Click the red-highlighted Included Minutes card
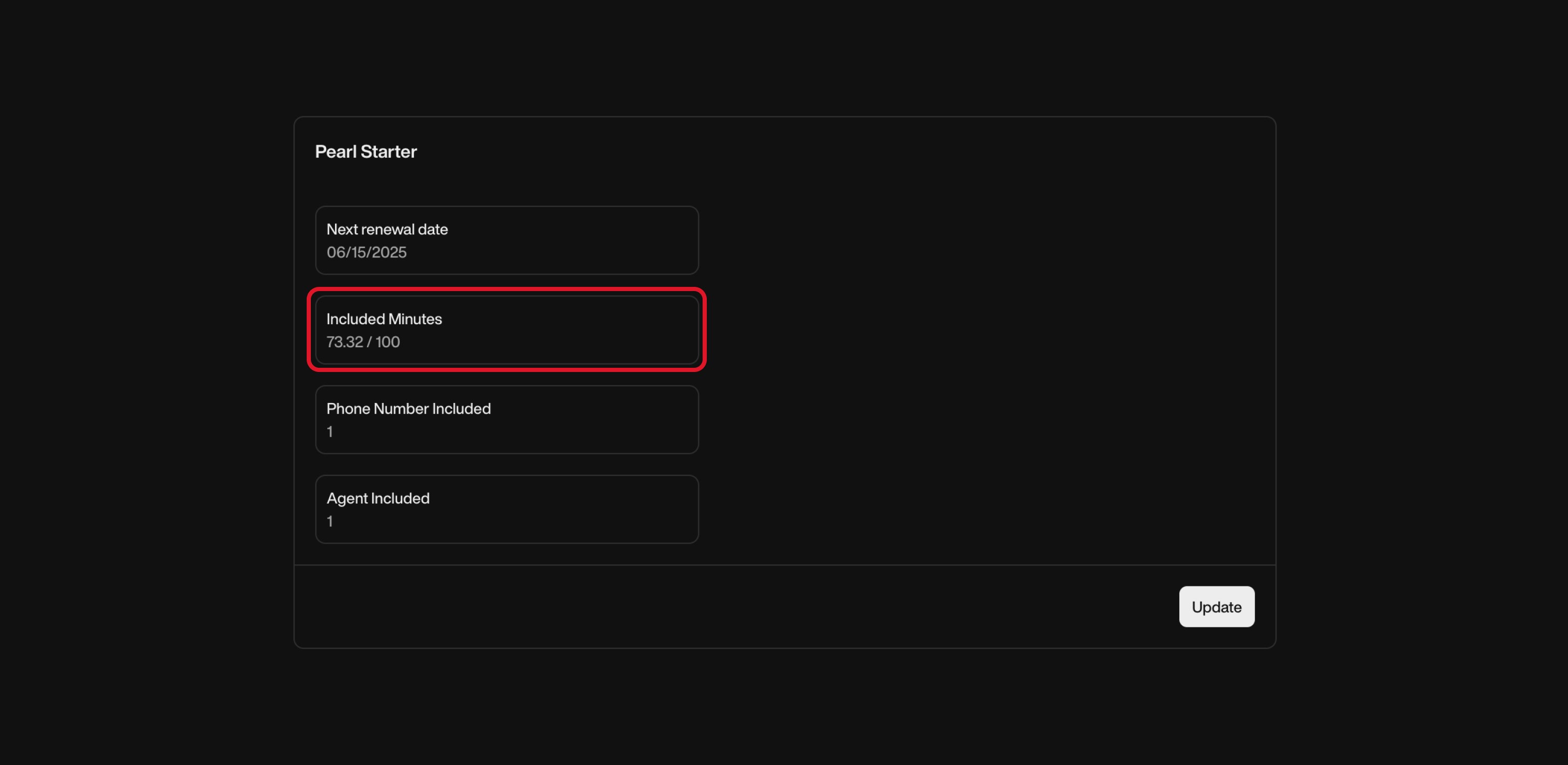Image resolution: width=1568 pixels, height=765 pixels. pos(506,330)
